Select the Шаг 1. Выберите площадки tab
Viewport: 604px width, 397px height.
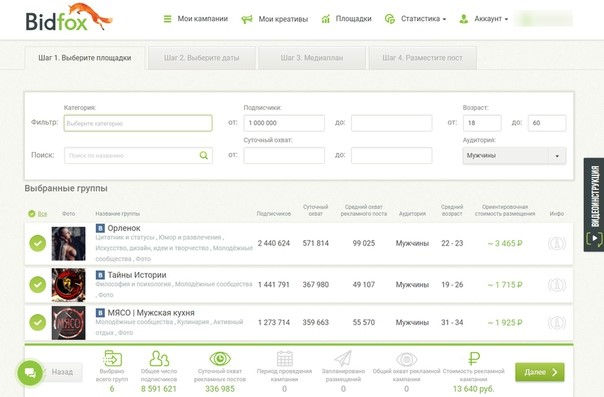tap(85, 58)
